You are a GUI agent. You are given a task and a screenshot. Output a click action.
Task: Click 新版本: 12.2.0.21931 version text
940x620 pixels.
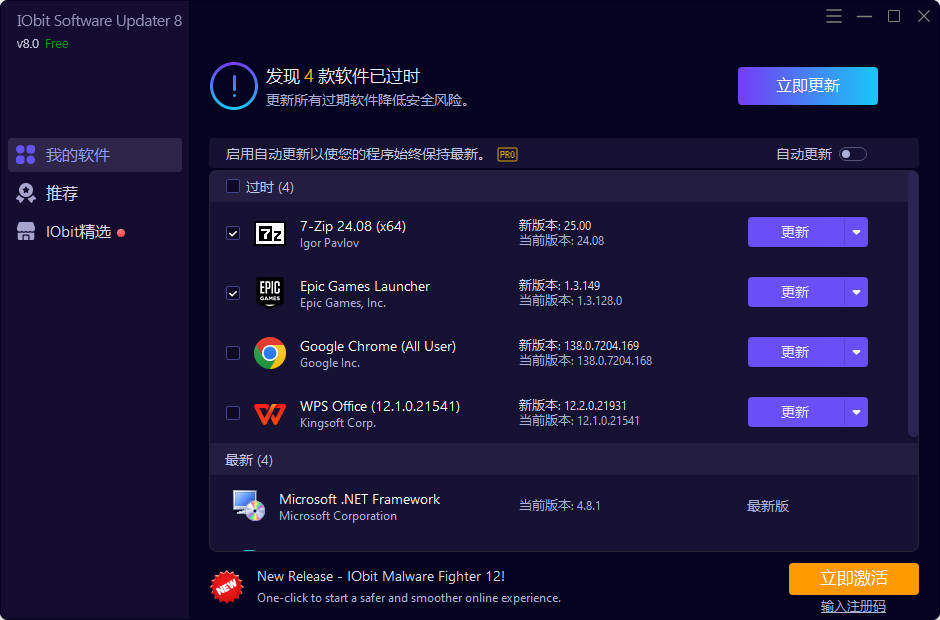(x=573, y=405)
